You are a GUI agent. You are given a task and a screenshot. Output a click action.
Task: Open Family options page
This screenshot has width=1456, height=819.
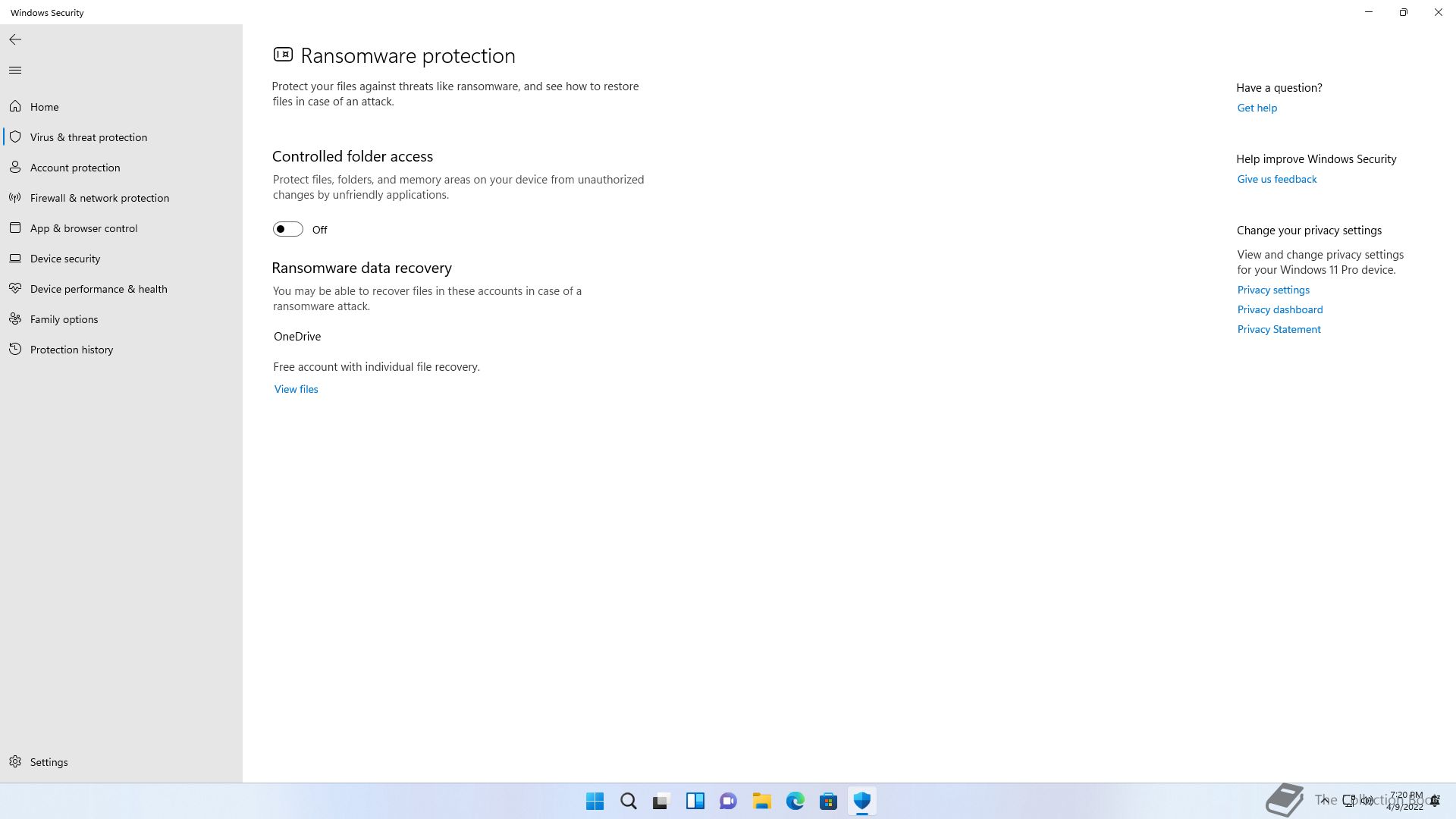(121, 319)
